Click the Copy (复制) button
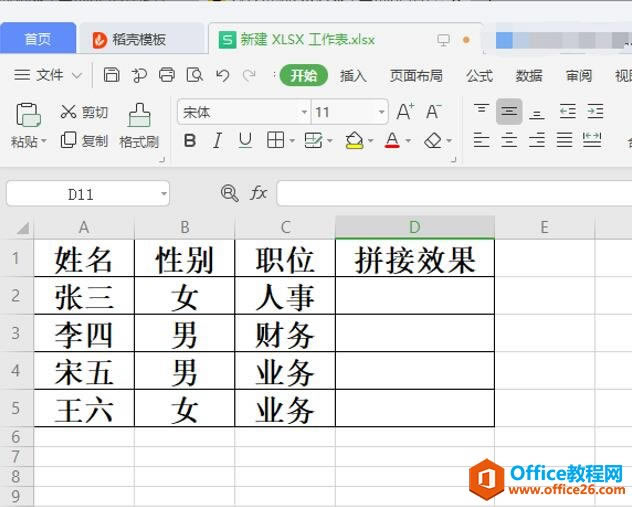 click(84, 140)
